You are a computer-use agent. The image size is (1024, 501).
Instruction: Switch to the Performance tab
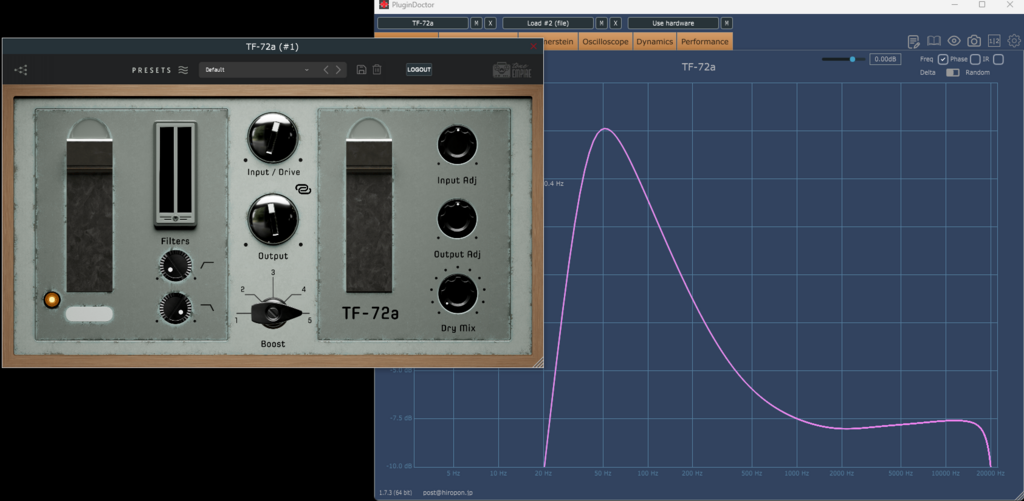click(x=705, y=41)
